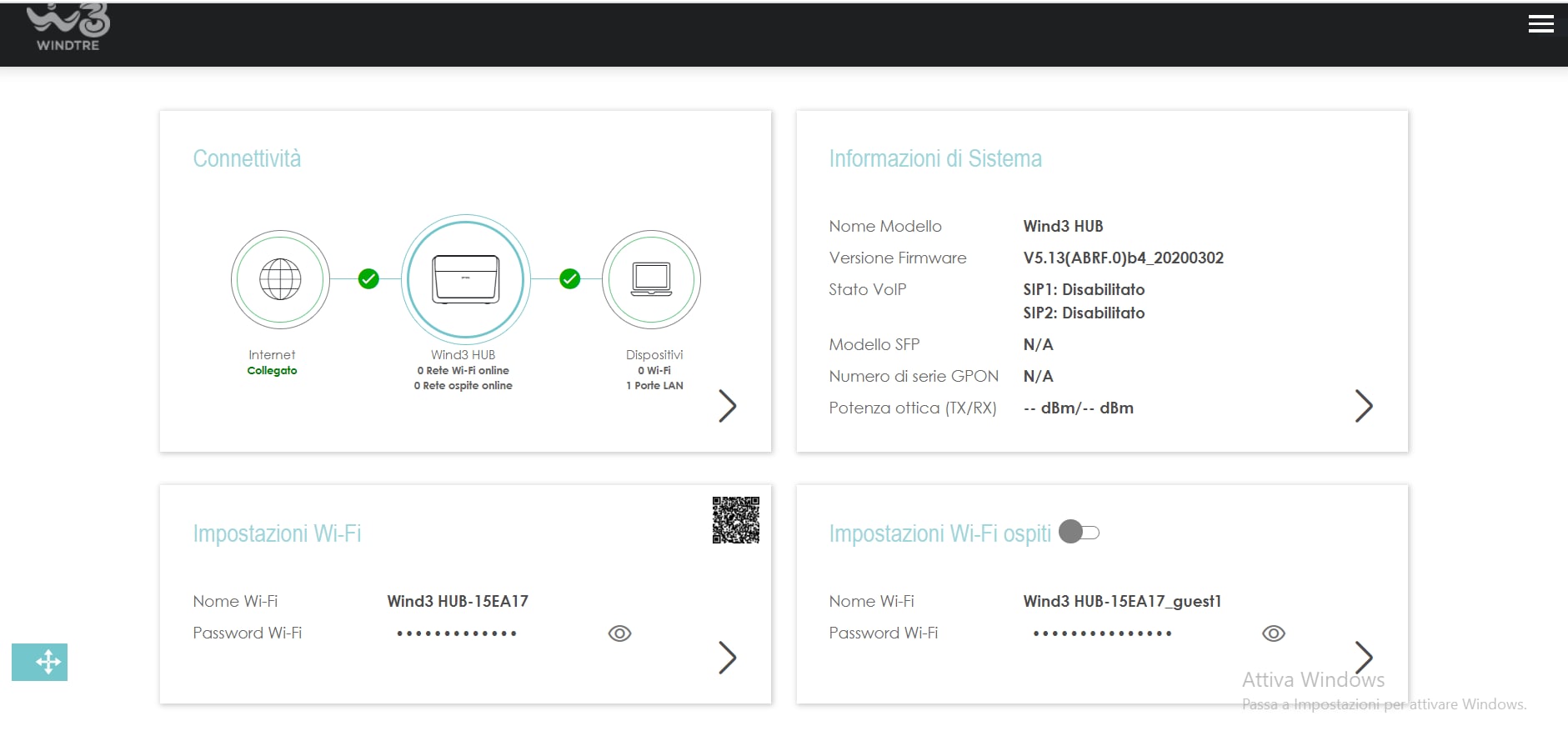Image resolution: width=1568 pixels, height=736 pixels.
Task: Click guest name Wind3 HUB-15EA17_guest1
Action: (x=1122, y=601)
